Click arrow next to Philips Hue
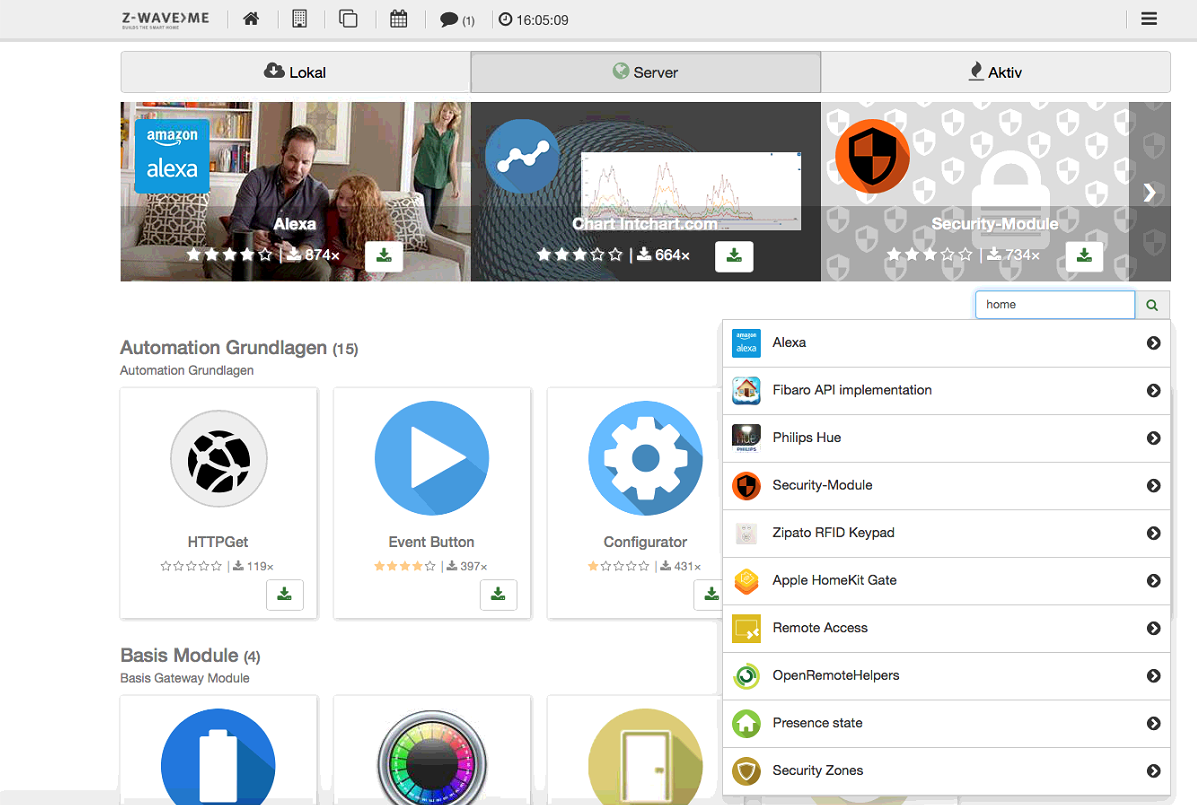The width and height of the screenshot is (1197, 805). 1153,438
